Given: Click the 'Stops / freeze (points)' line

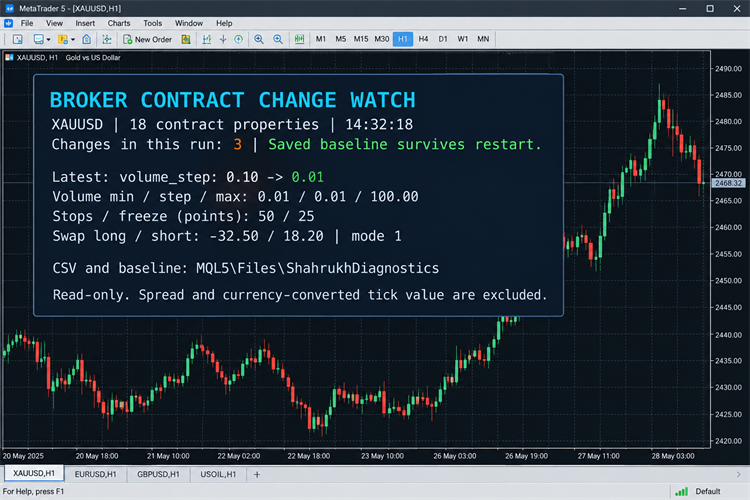Looking at the screenshot, I should coord(183,216).
